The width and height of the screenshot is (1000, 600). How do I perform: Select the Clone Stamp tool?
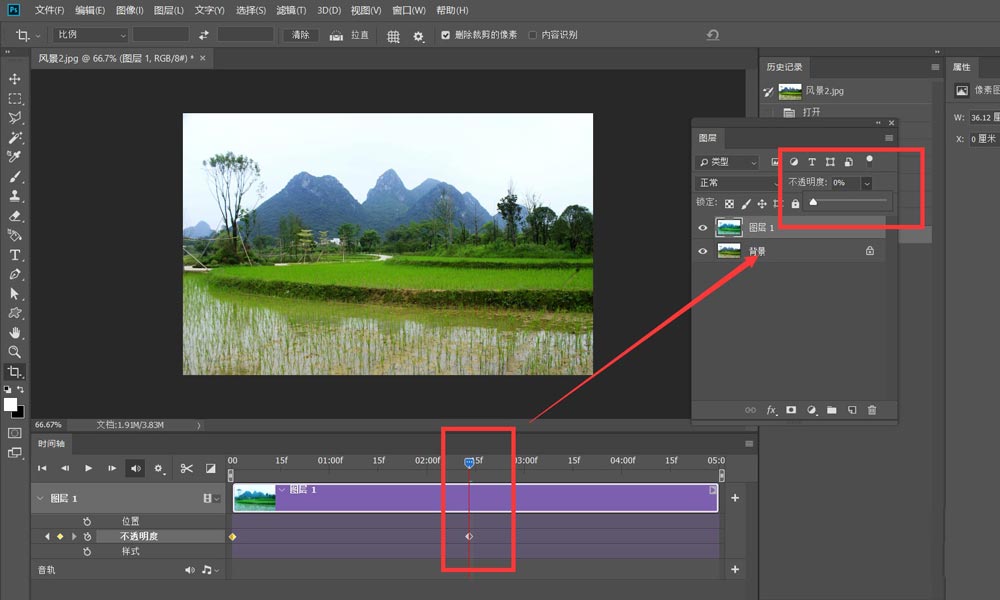[14, 196]
